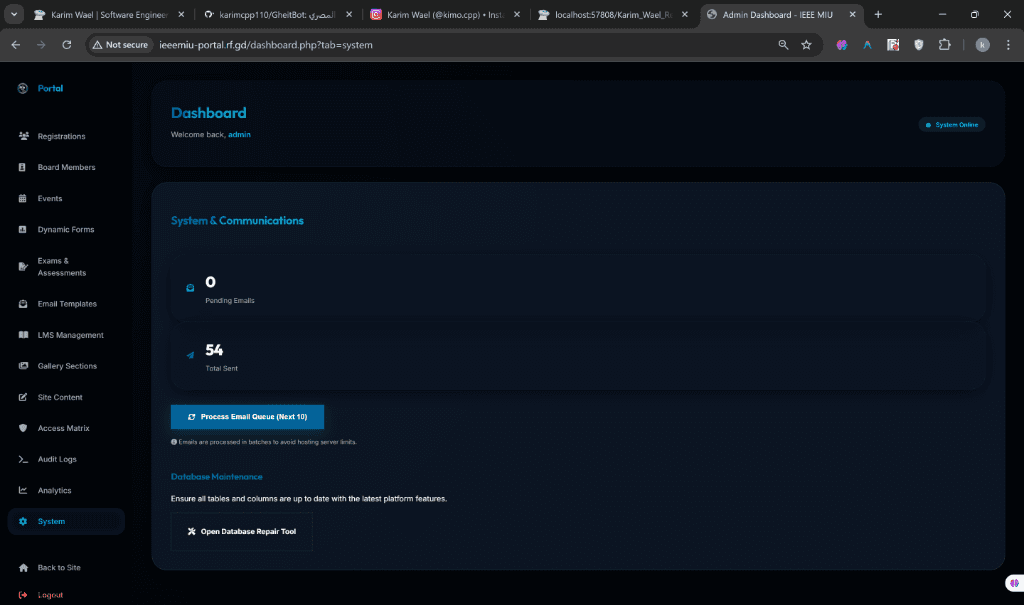1024x605 pixels.
Task: Open the Board Members section
Action: 66,167
